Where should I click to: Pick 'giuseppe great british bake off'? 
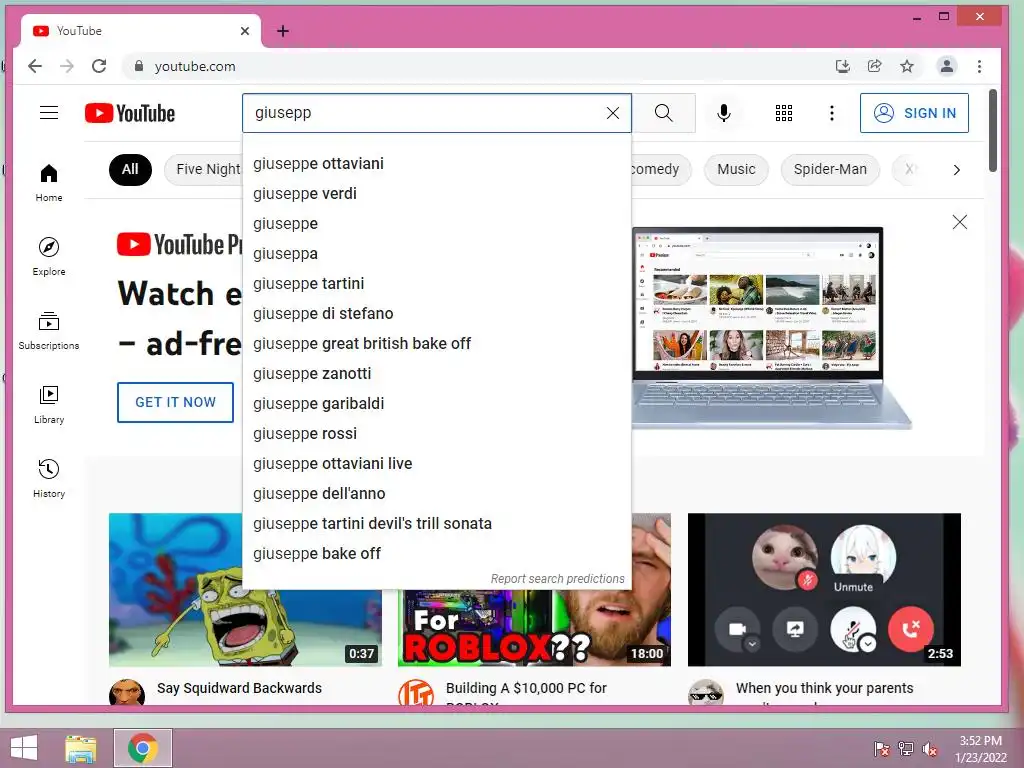(x=436, y=344)
